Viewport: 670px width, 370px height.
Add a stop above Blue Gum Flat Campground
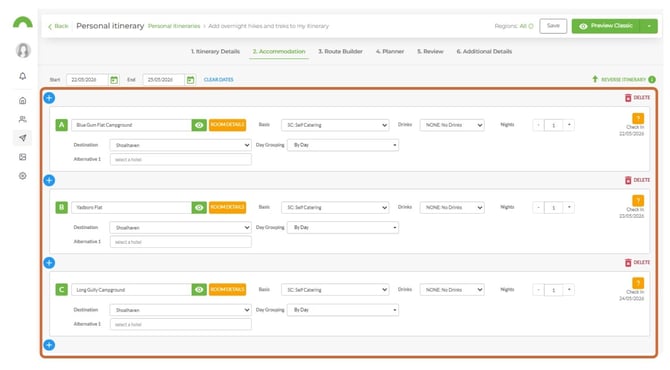pos(49,98)
